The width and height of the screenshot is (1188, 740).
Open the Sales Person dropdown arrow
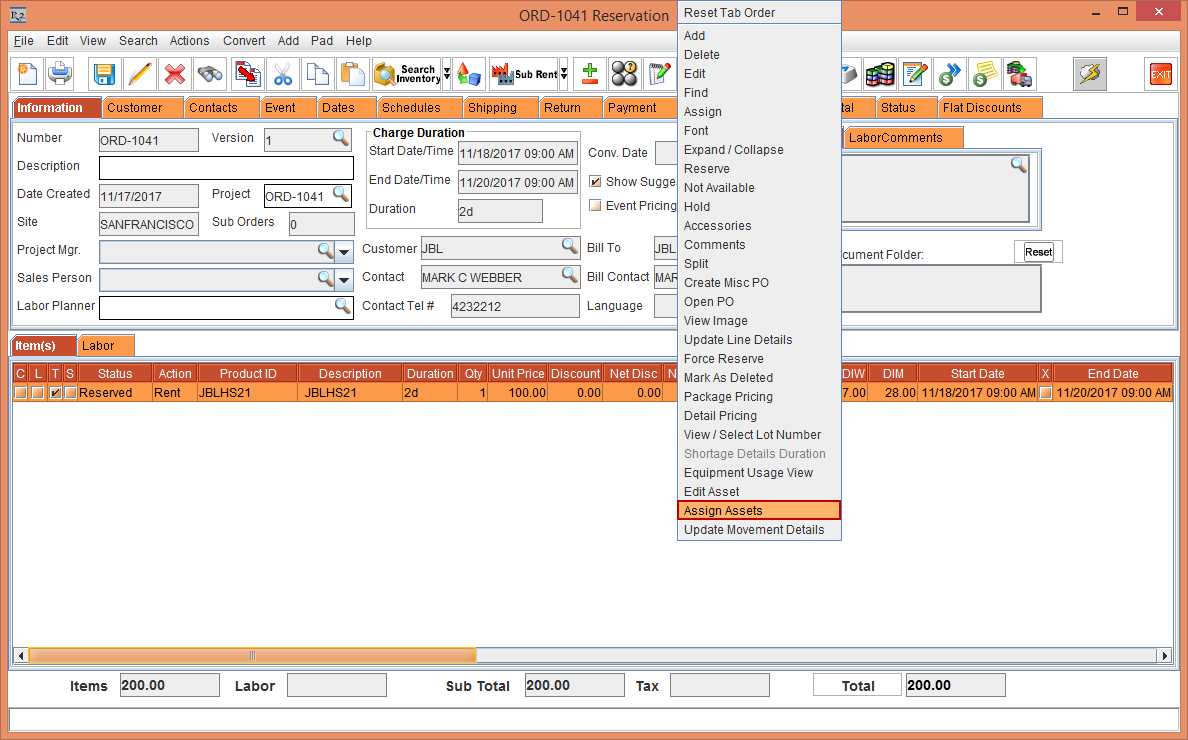point(344,279)
